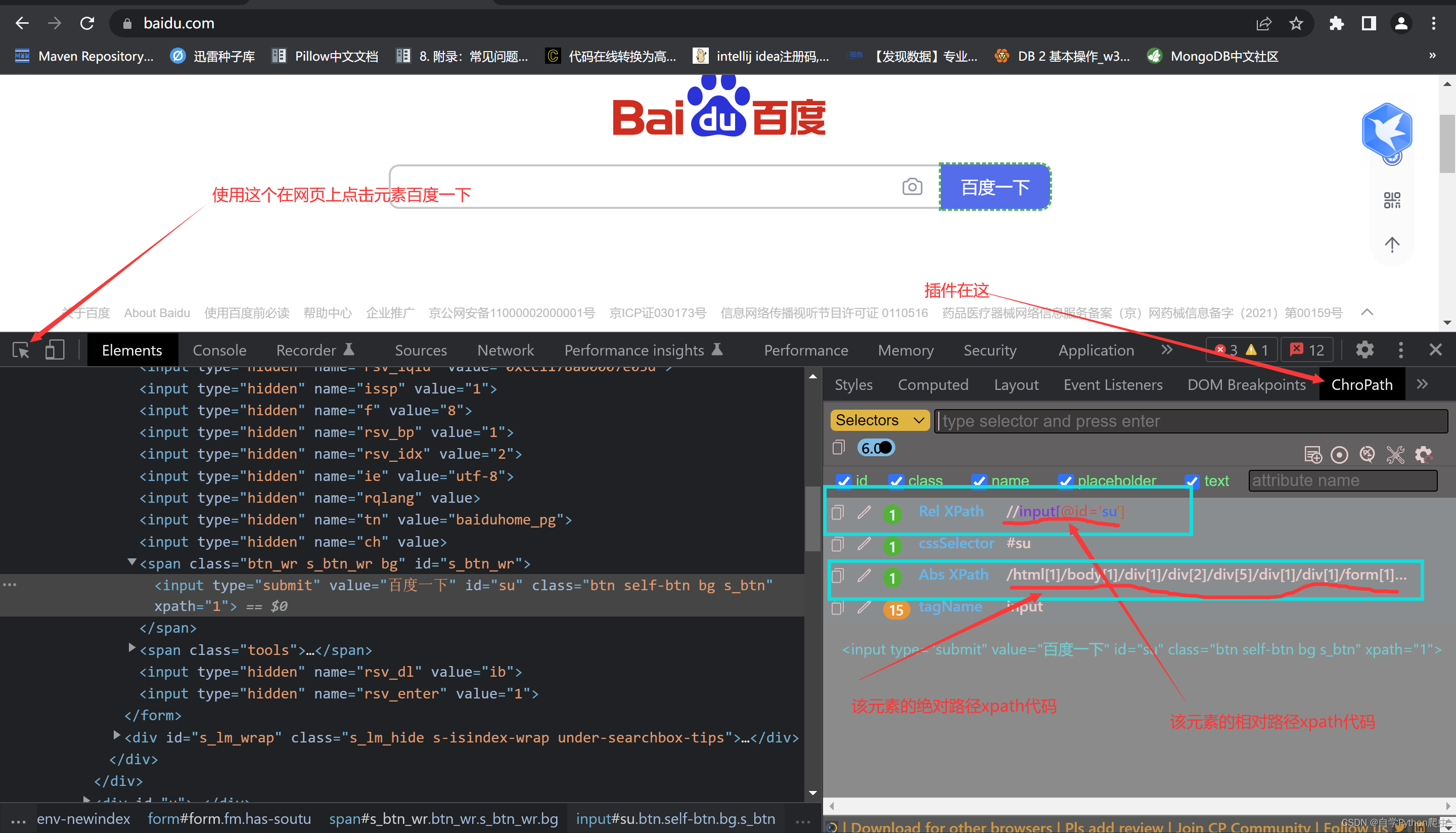Activate the DevTools element inspect picker
Screen dimensions: 1456x833
point(21,350)
